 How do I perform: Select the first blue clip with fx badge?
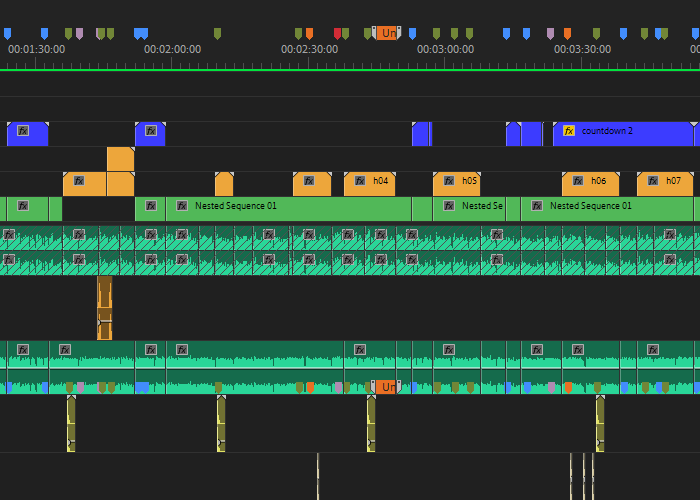point(28,134)
